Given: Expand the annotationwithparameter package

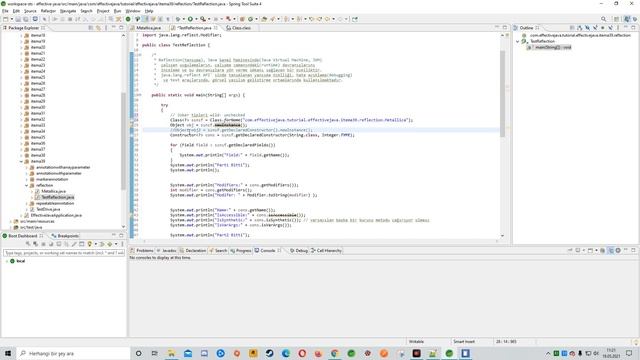Looking at the screenshot, I should tap(27, 173).
